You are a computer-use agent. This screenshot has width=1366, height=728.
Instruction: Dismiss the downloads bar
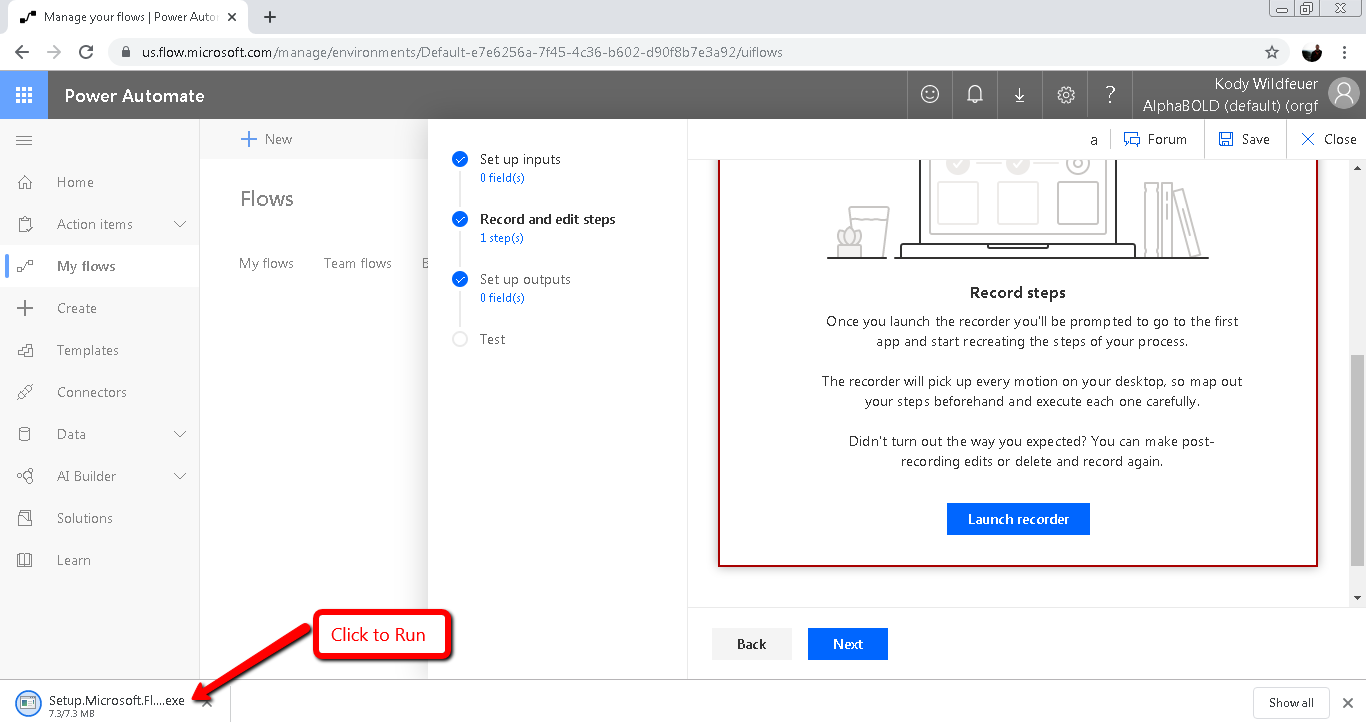pos(1347,702)
